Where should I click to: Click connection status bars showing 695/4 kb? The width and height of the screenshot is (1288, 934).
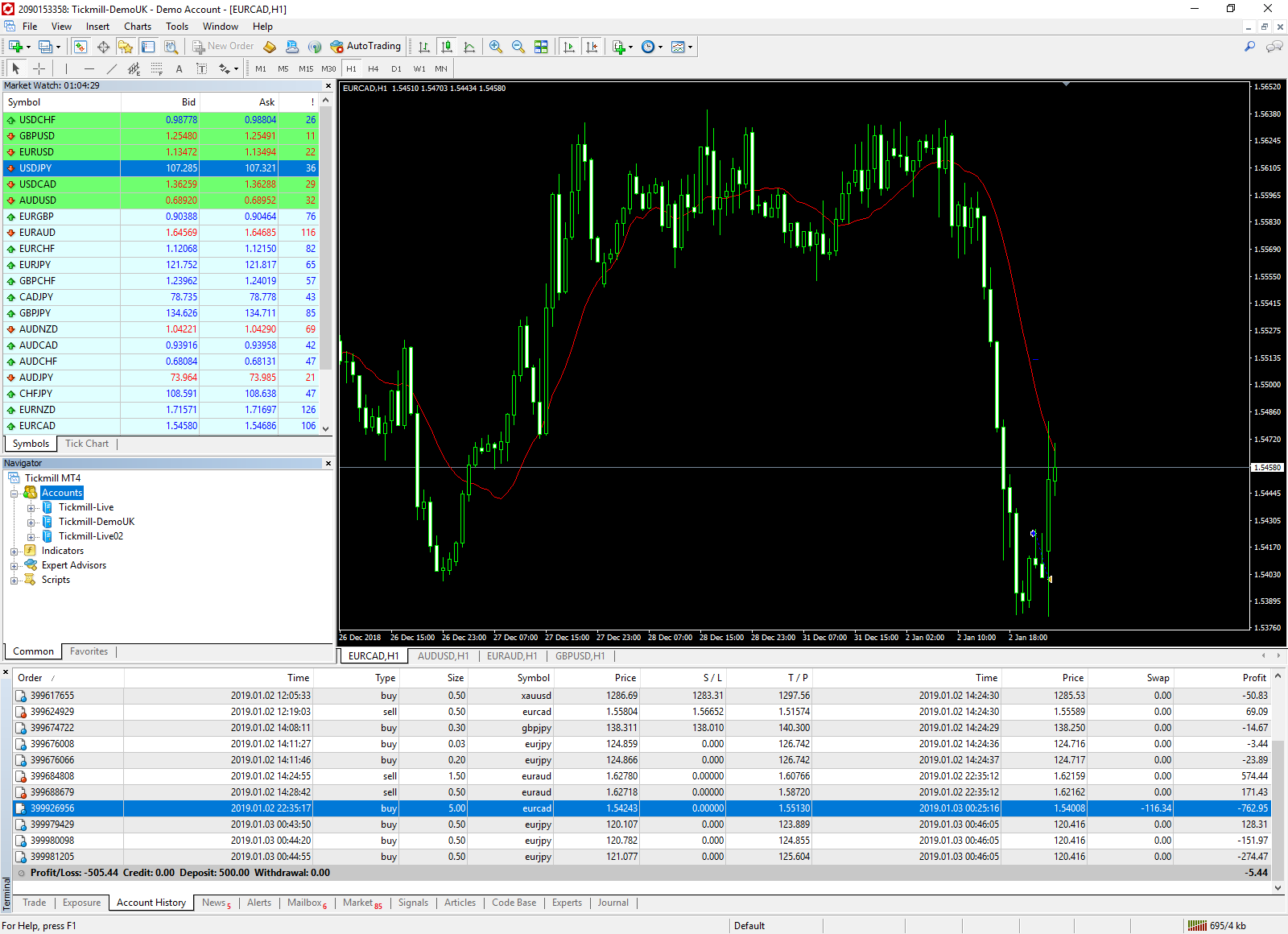(x=1217, y=926)
